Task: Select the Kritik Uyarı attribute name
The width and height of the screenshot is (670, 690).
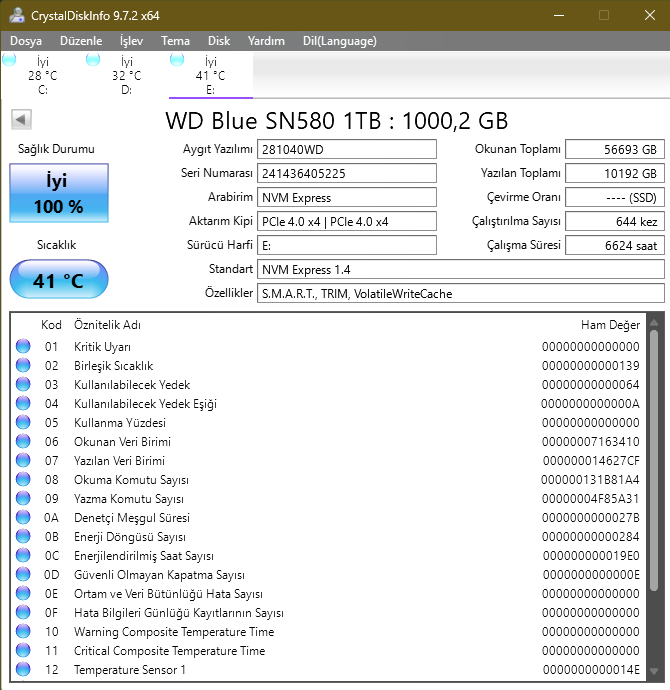Action: pyautogui.click(x=102, y=347)
